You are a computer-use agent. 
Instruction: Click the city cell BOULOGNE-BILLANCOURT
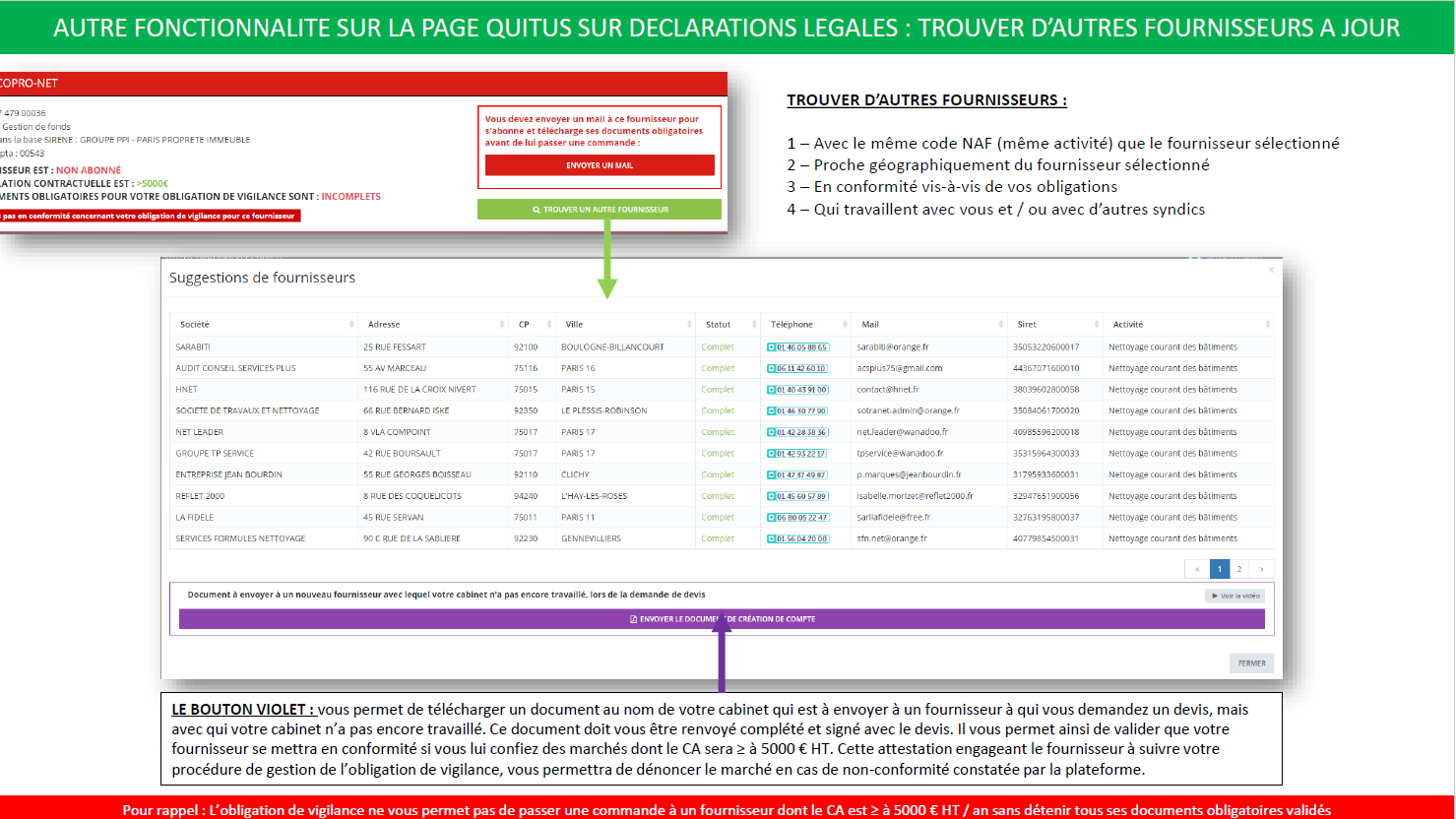612,346
